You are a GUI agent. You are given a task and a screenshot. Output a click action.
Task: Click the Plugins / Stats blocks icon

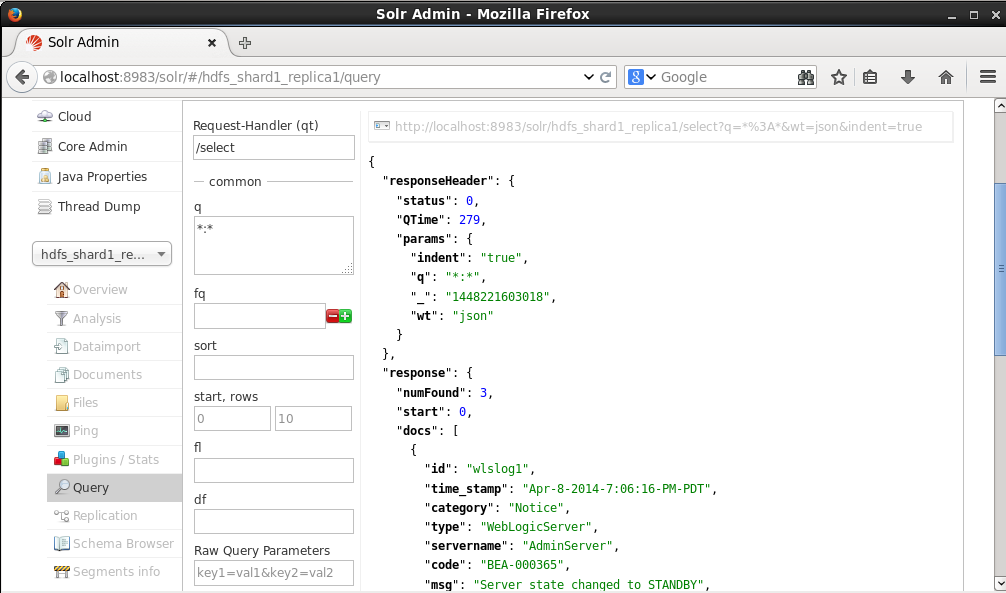pos(62,460)
